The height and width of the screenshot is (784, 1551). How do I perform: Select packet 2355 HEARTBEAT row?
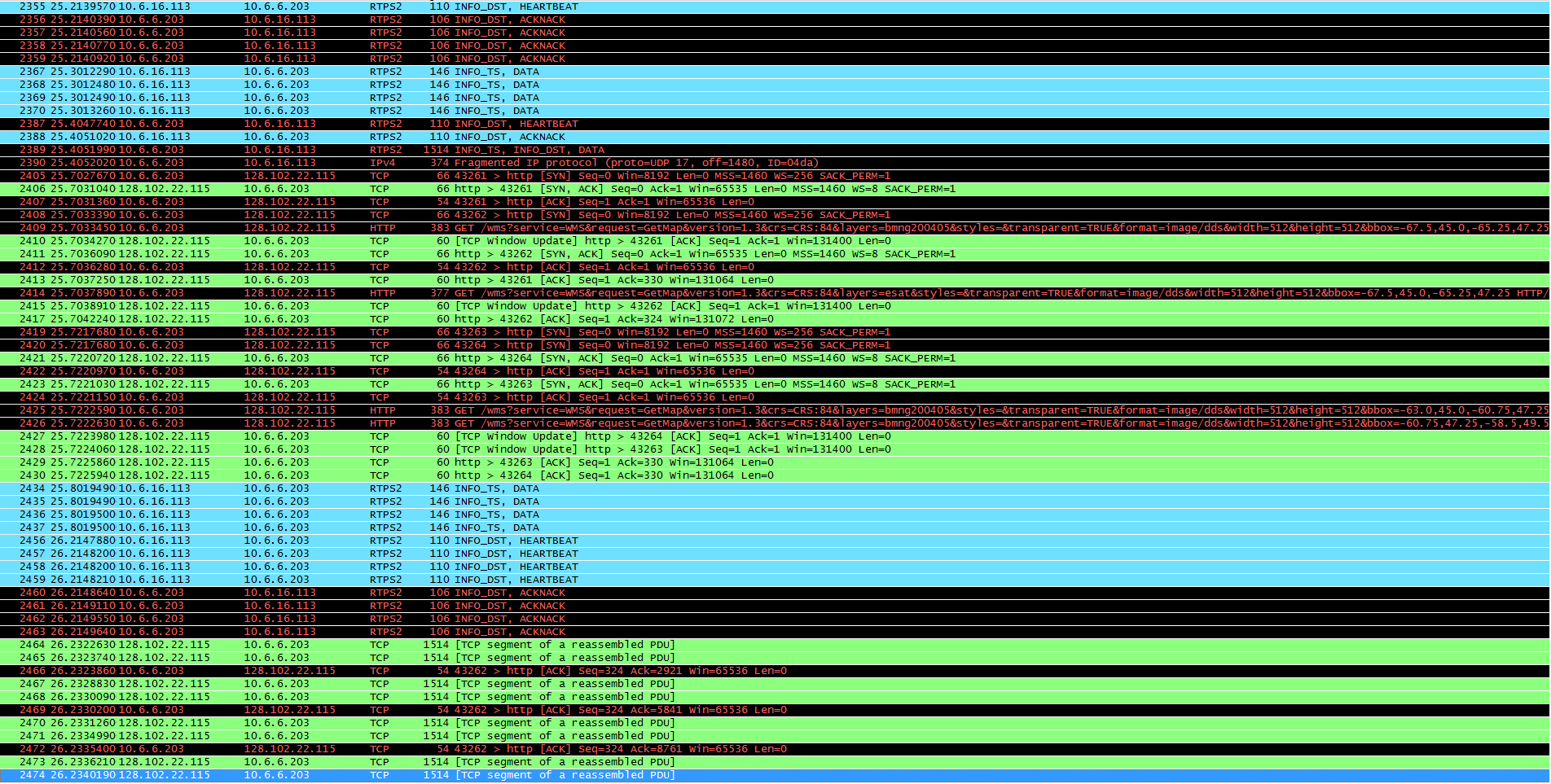(775, 7)
